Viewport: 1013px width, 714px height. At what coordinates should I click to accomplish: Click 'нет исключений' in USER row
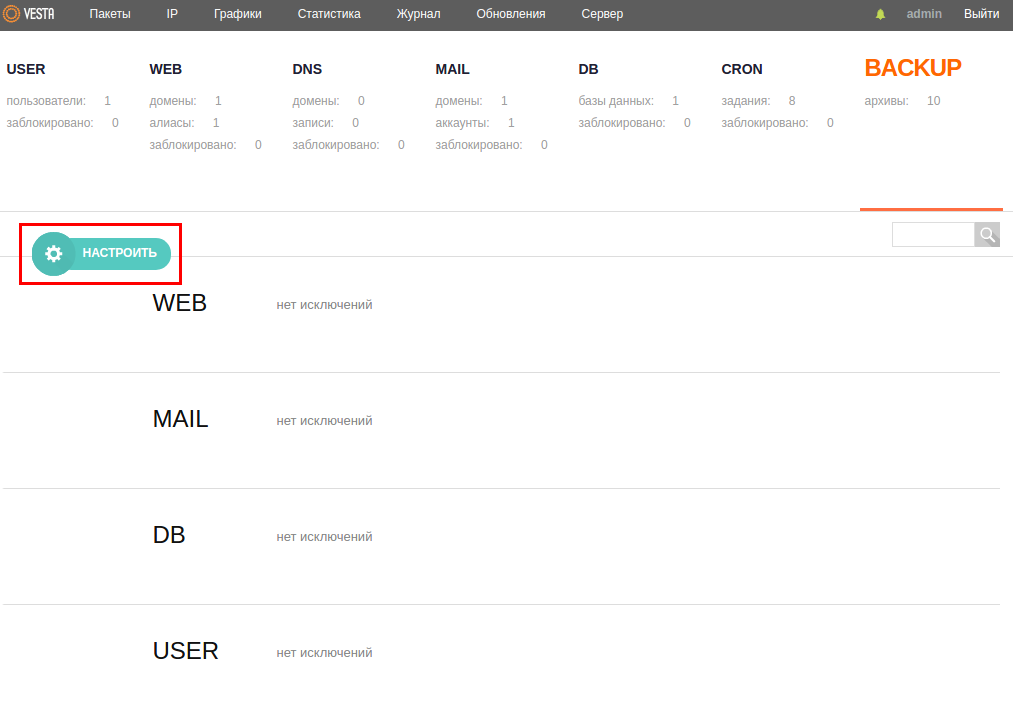coord(324,653)
